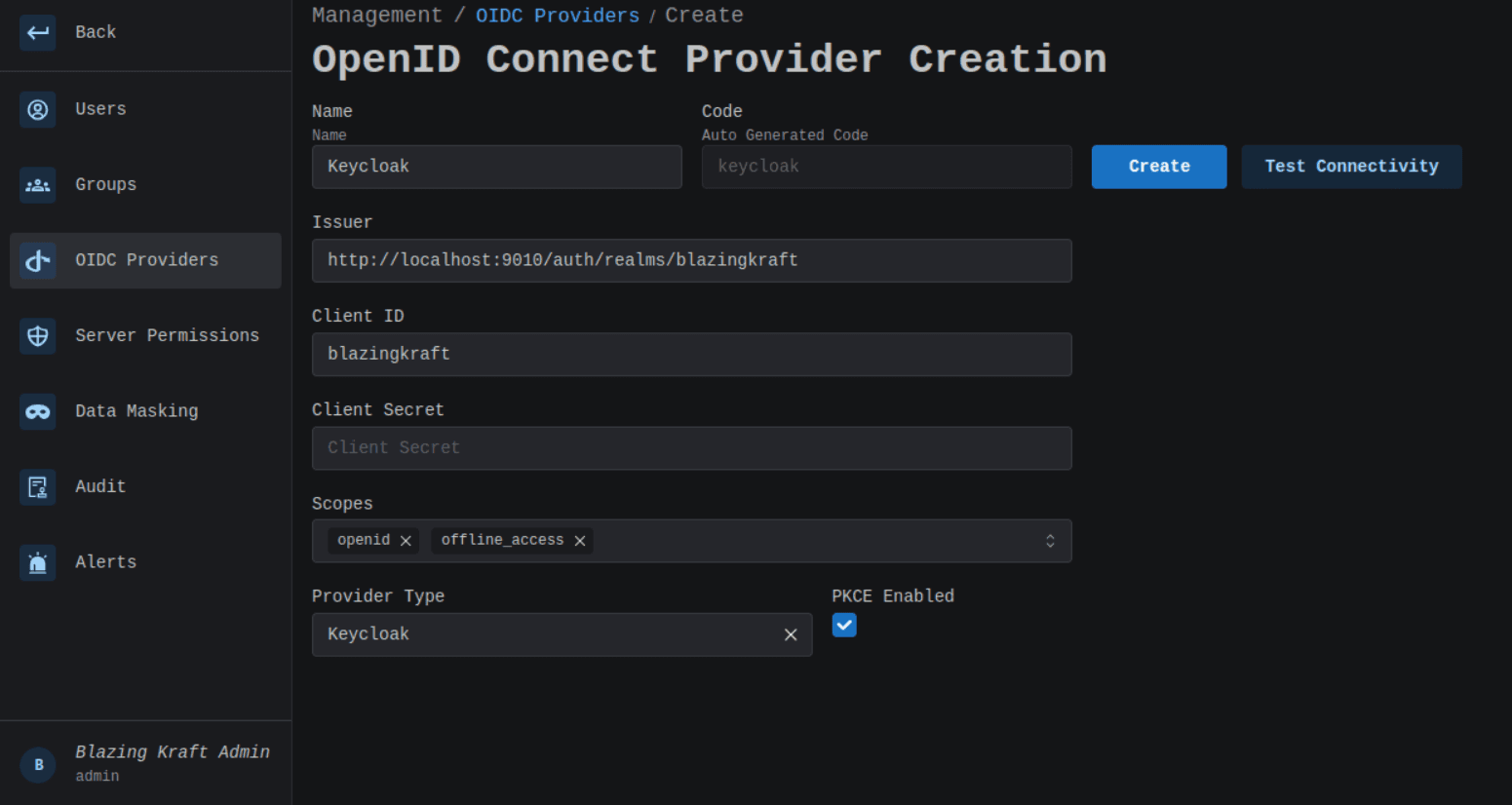Click the Create breadcrumb text
The height and width of the screenshot is (805, 1512).
point(704,16)
